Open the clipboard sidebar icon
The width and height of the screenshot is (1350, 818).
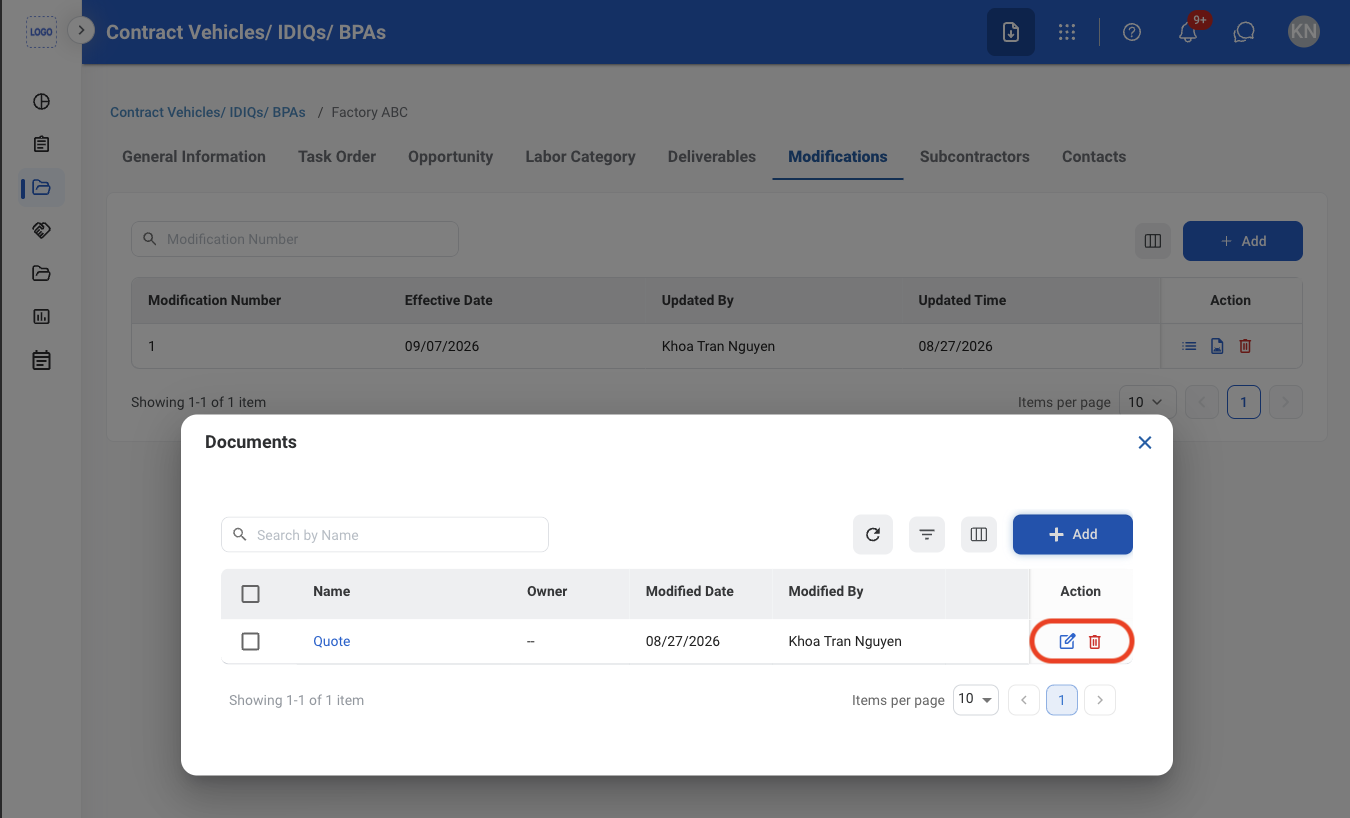point(41,144)
